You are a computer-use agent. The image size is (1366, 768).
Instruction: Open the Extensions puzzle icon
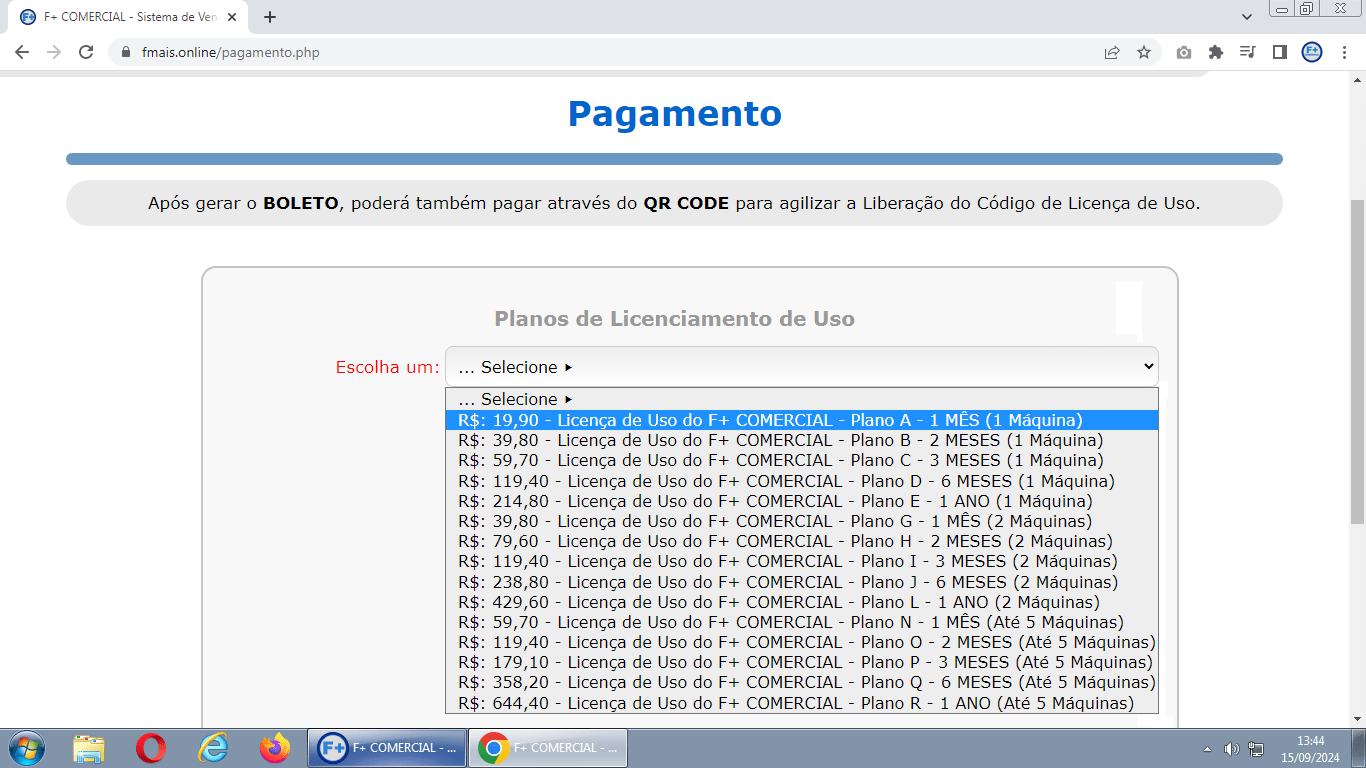point(1216,52)
